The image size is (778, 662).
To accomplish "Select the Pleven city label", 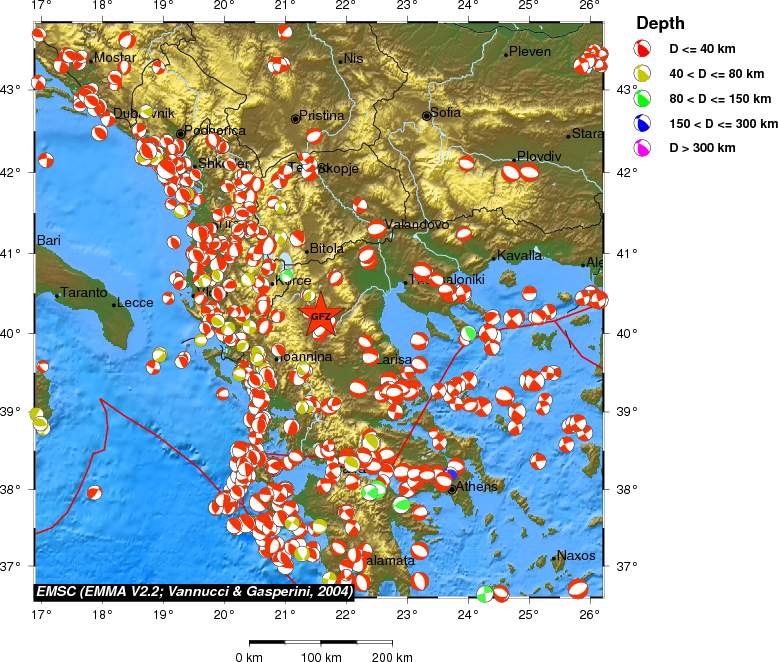I will point(530,51).
